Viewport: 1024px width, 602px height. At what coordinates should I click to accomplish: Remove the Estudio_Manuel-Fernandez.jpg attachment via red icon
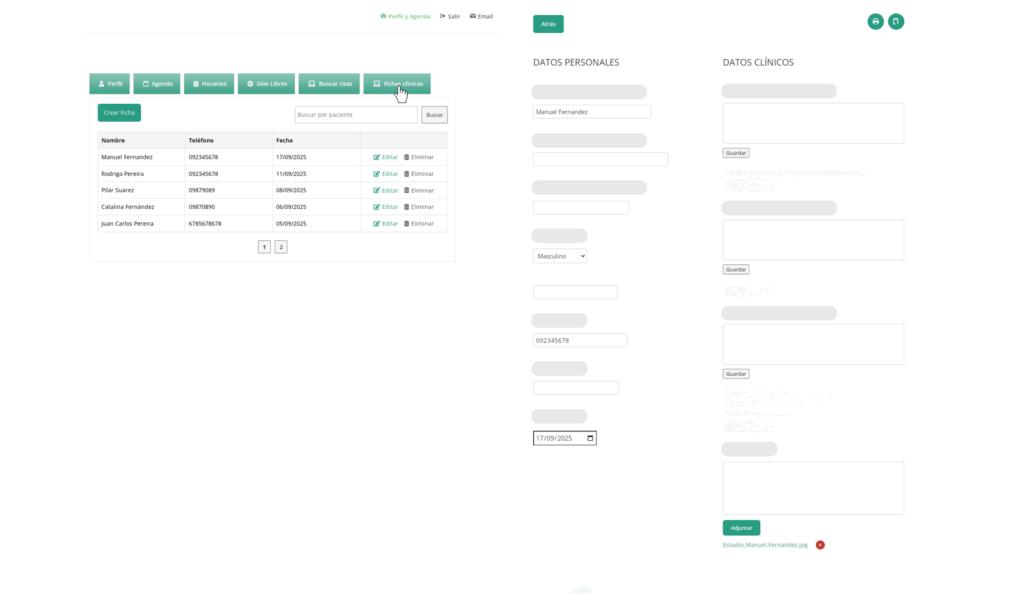(820, 545)
